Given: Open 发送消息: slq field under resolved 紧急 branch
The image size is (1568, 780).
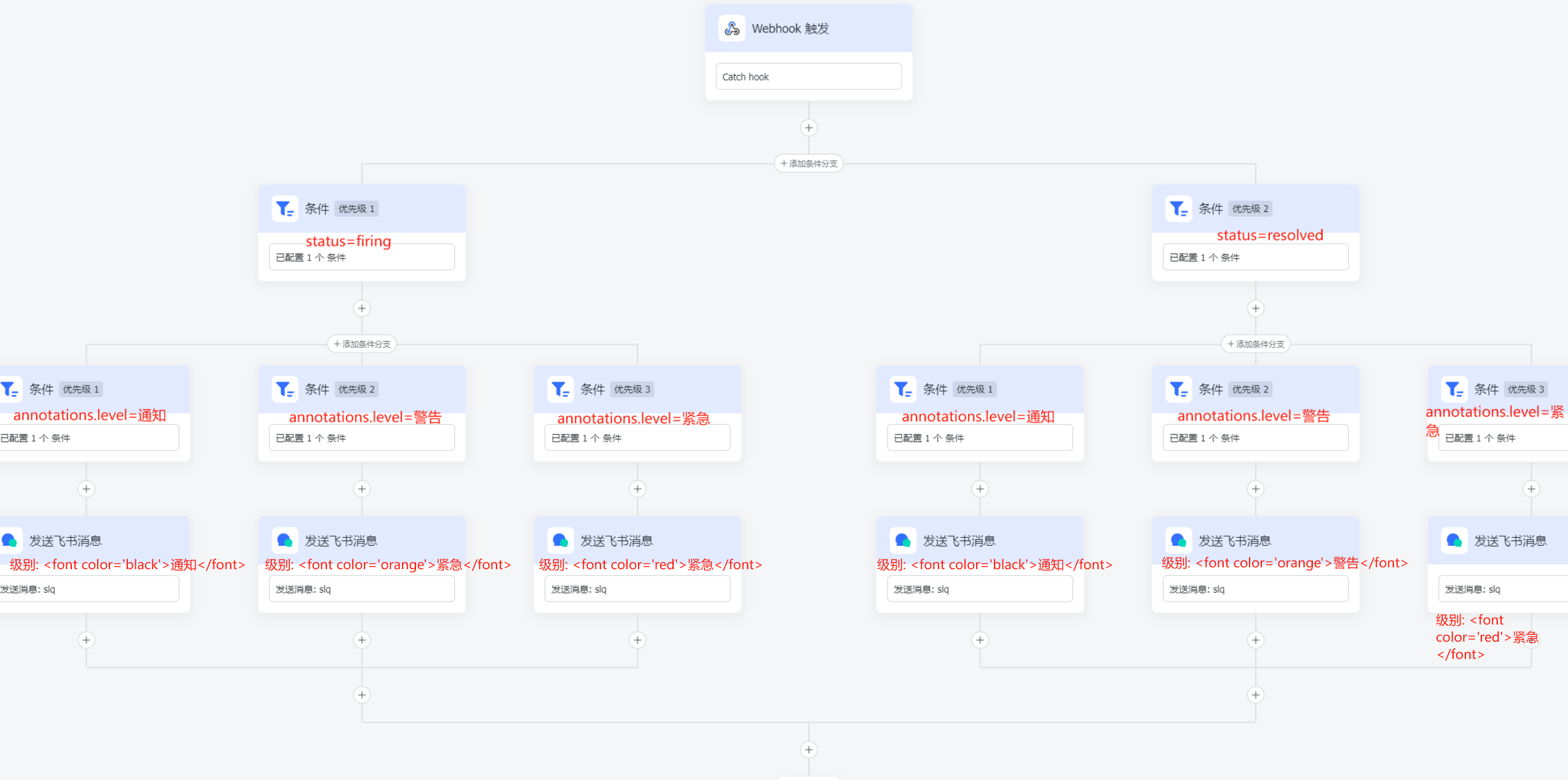Looking at the screenshot, I should (x=1503, y=589).
